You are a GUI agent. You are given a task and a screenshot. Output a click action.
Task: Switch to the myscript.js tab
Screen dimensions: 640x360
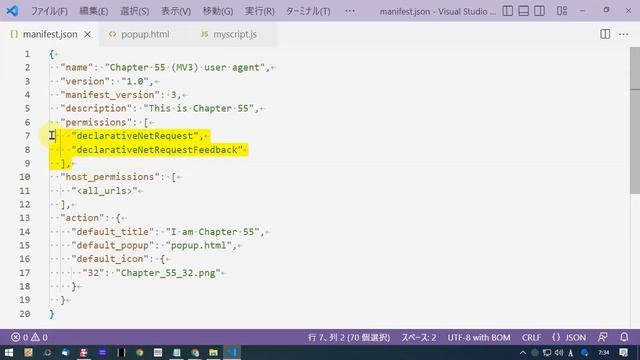[x=235, y=34]
